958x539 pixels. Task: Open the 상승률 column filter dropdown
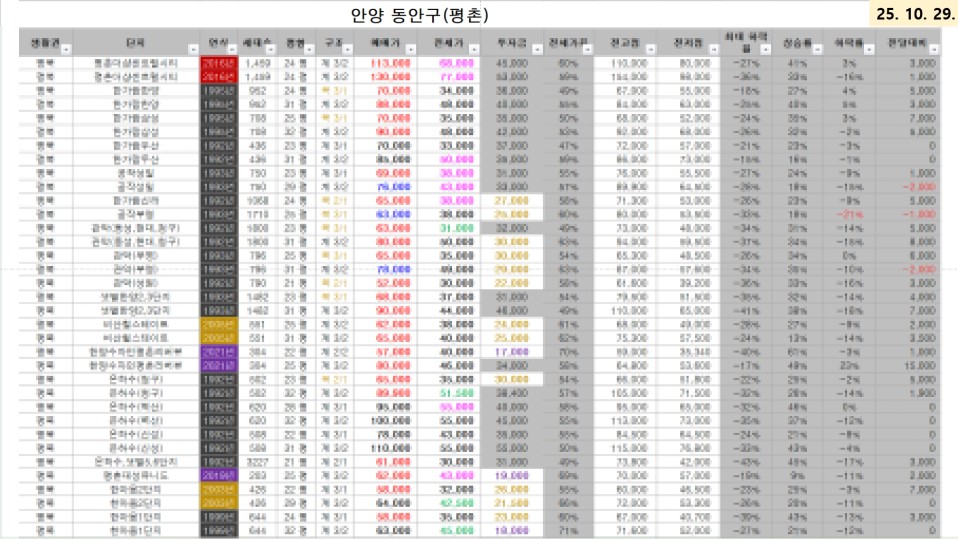[x=817, y=49]
